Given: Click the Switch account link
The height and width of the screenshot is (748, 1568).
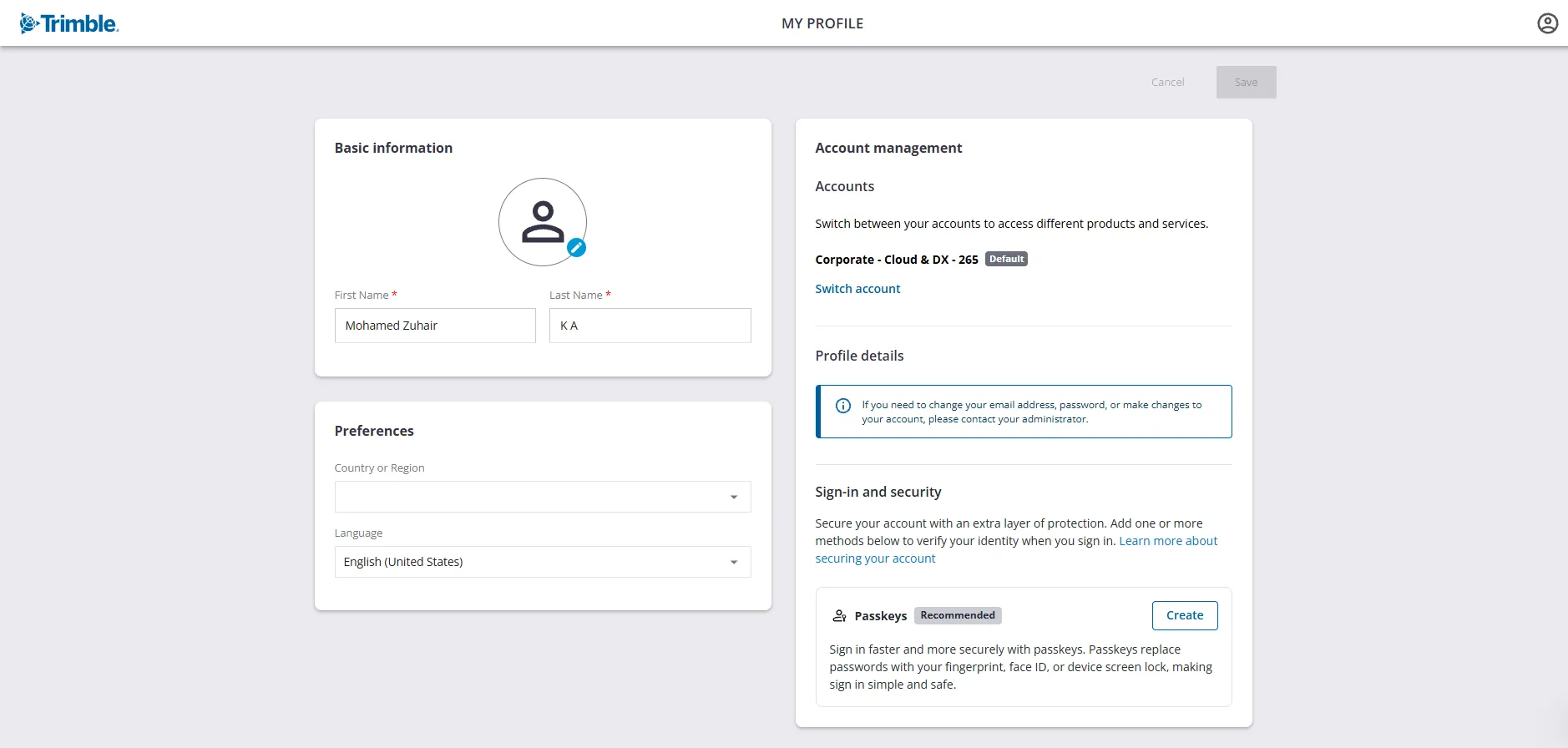Looking at the screenshot, I should (857, 289).
